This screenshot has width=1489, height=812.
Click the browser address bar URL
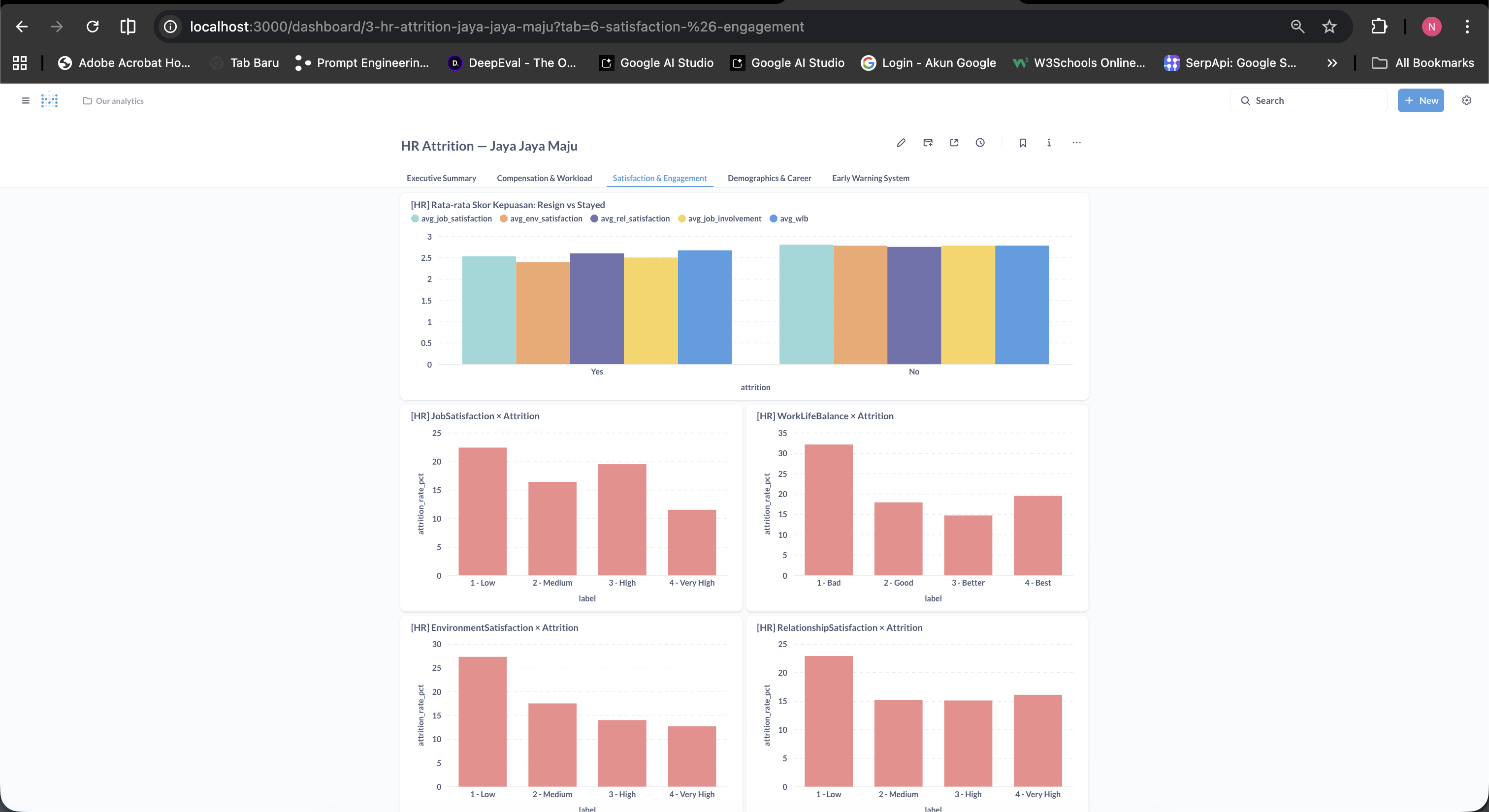497,27
